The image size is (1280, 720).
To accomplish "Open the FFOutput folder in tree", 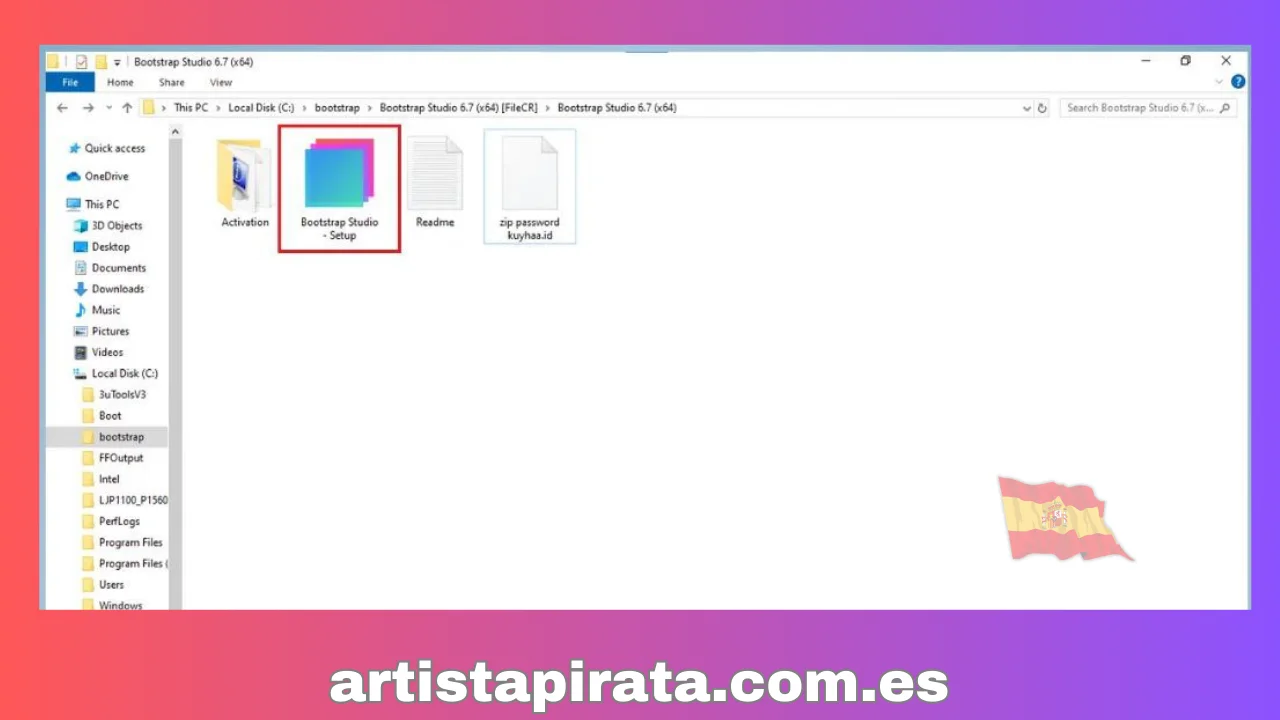I will pyautogui.click(x=112, y=458).
